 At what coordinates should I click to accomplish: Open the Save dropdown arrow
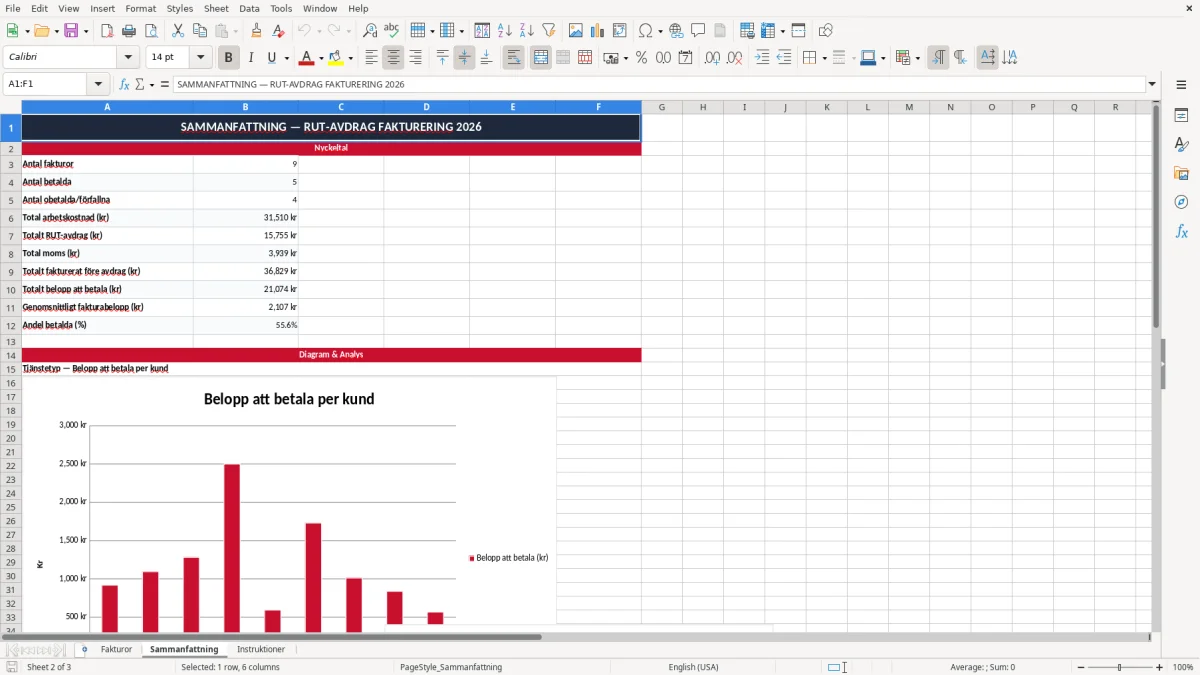(86, 31)
